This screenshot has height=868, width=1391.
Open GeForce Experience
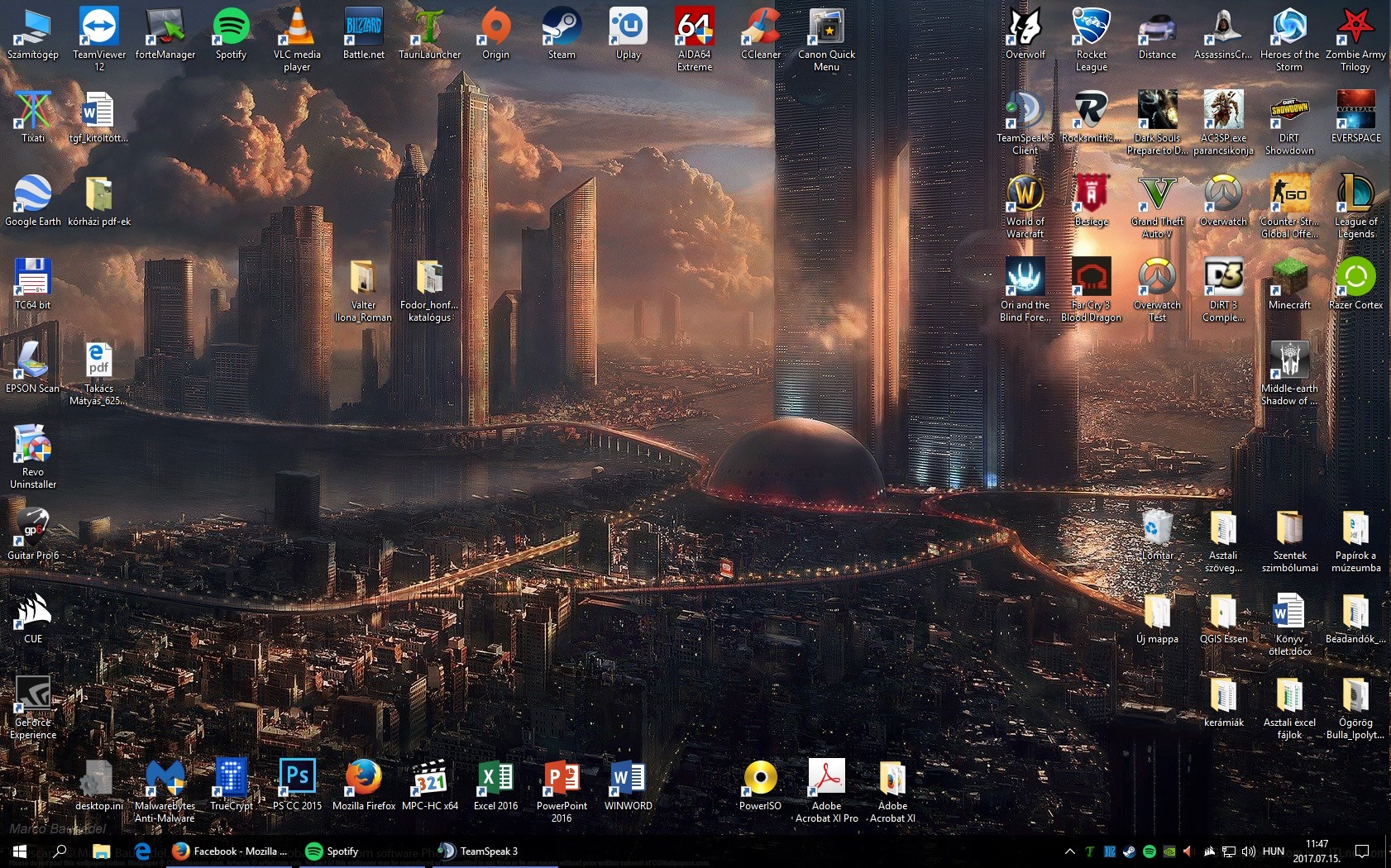tap(33, 694)
